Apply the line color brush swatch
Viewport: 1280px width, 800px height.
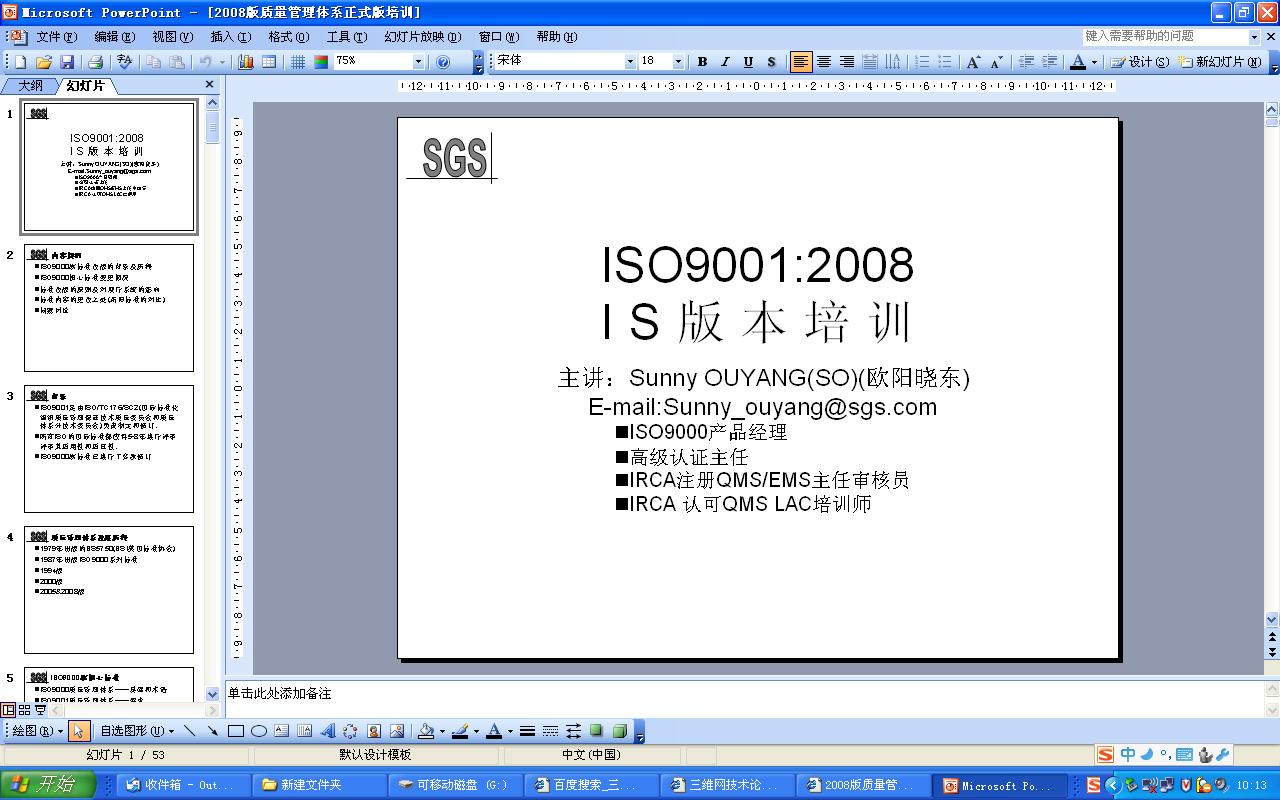(460, 731)
